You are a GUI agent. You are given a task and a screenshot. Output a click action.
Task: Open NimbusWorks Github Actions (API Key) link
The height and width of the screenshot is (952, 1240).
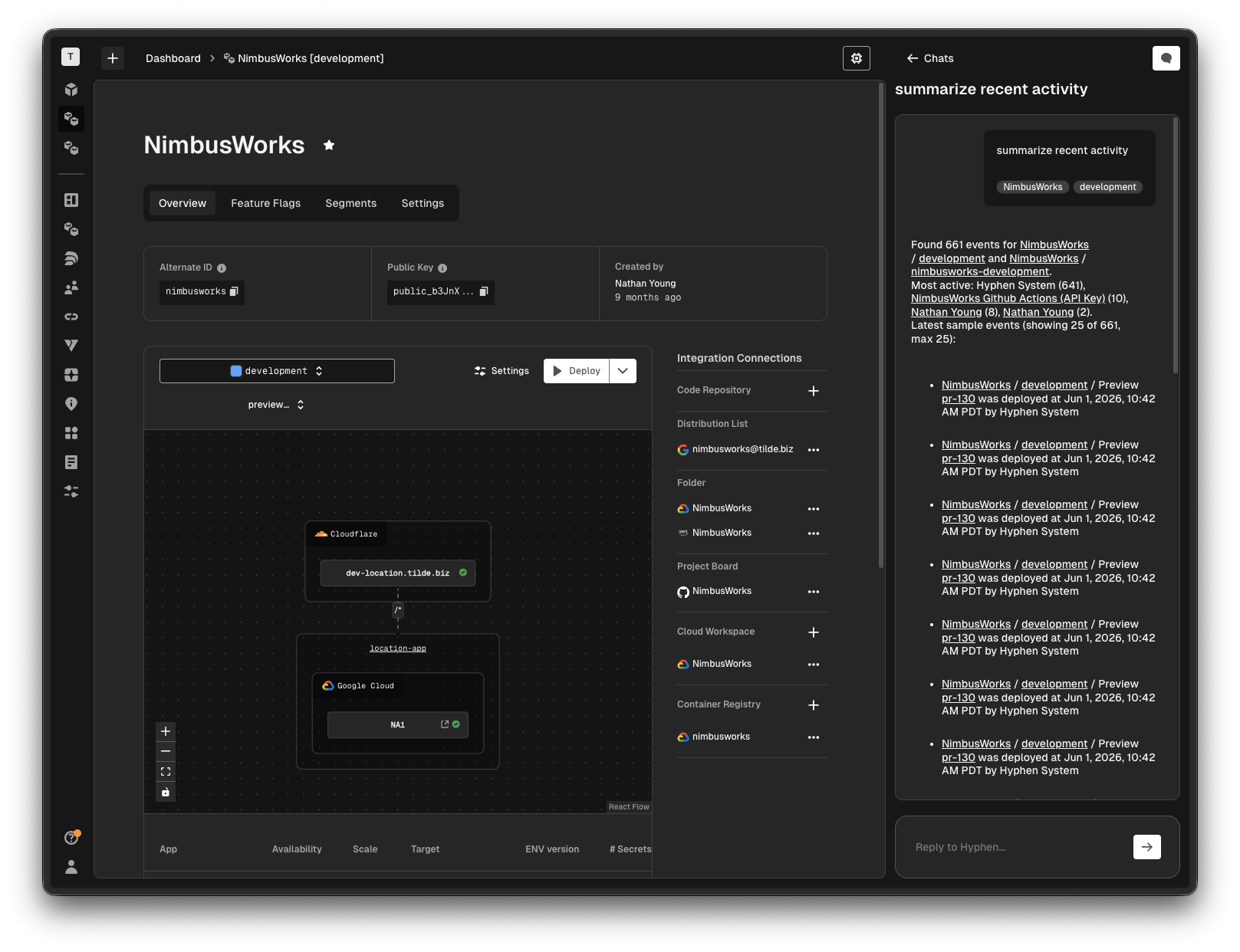(1008, 298)
